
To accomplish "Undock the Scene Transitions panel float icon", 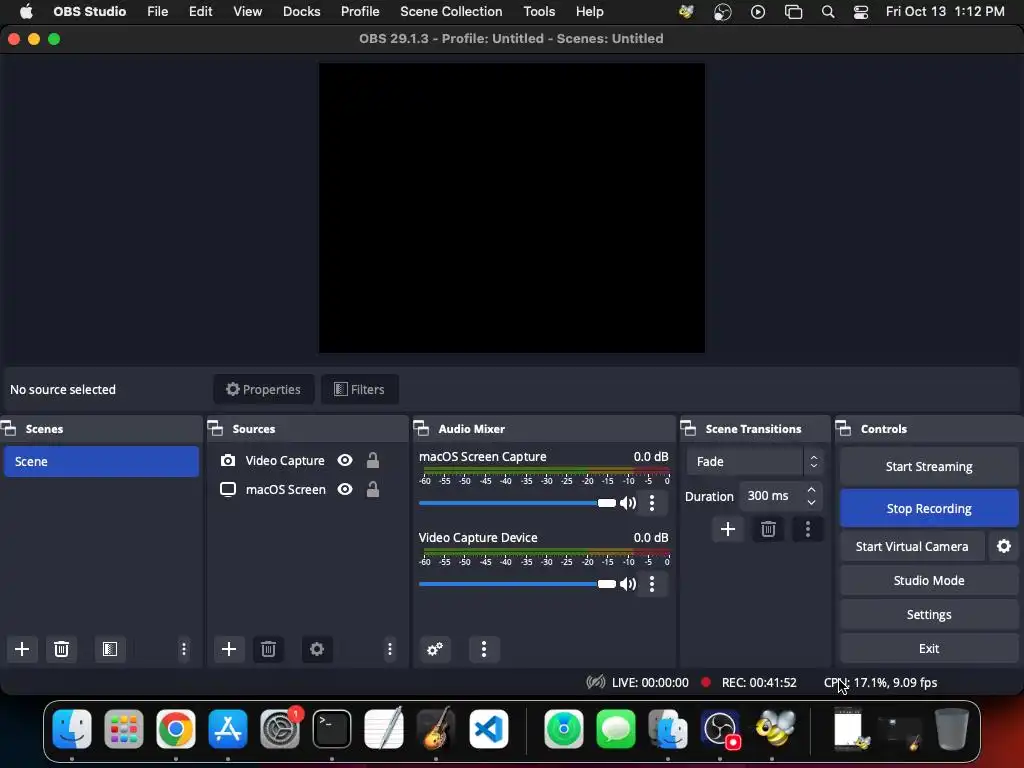I will coord(688,428).
